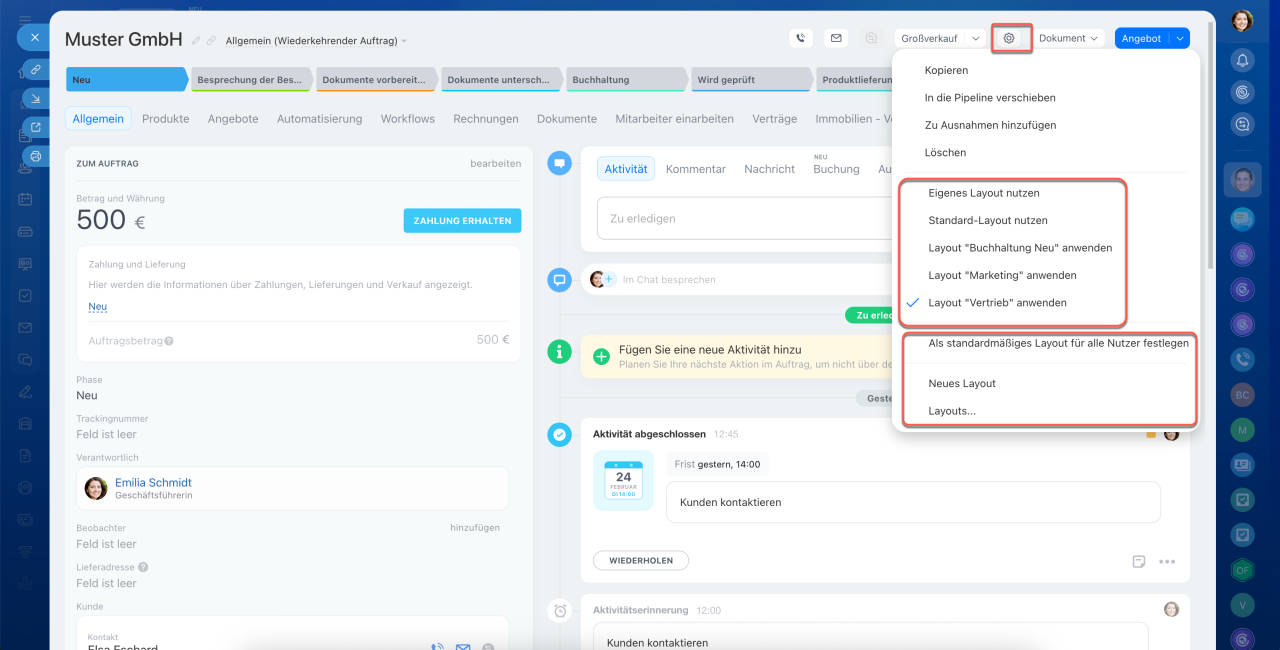Open the three-dot menu on completed activity
This screenshot has height=650, width=1280.
(x=1167, y=562)
